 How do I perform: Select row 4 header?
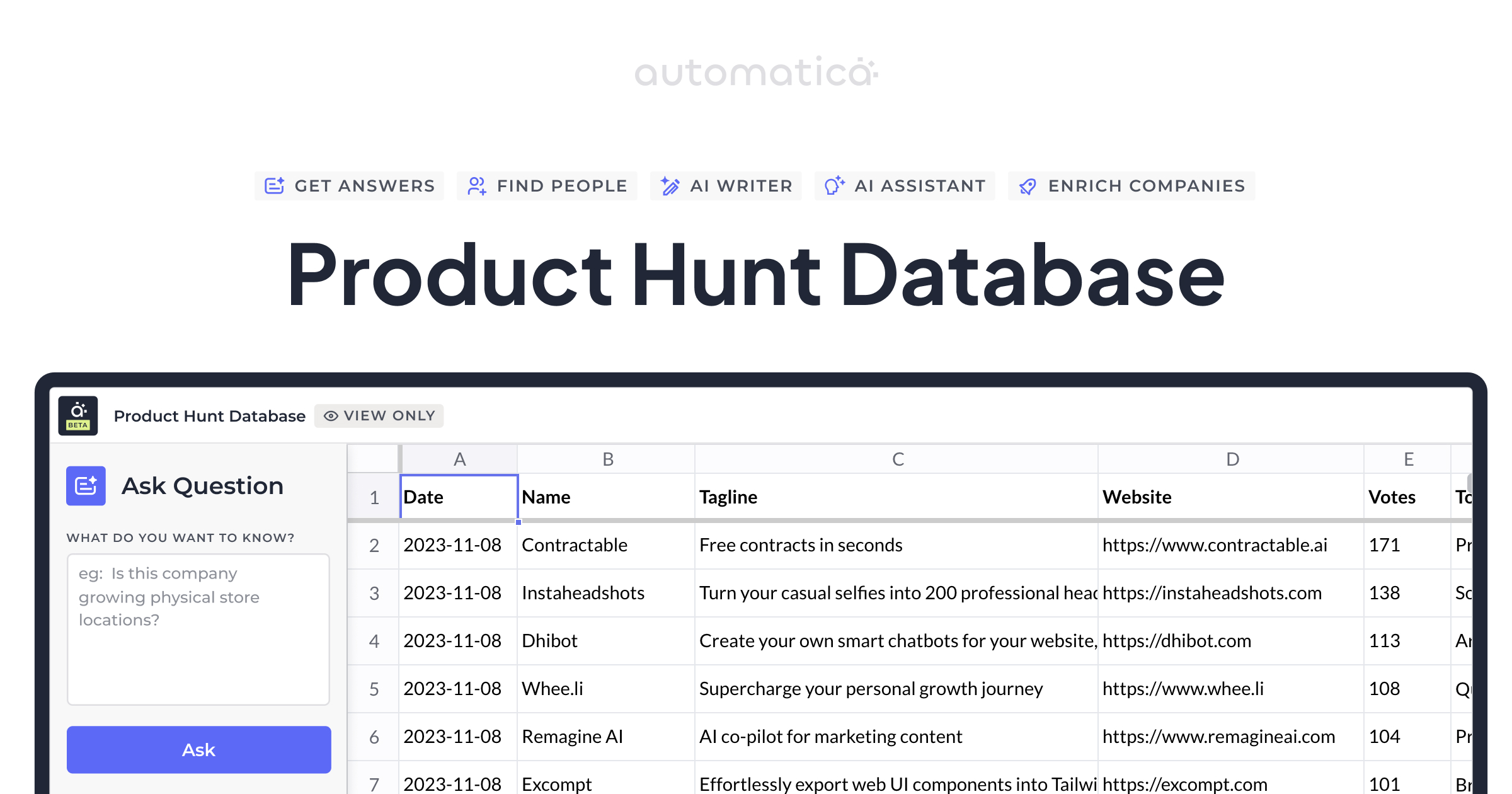374,642
